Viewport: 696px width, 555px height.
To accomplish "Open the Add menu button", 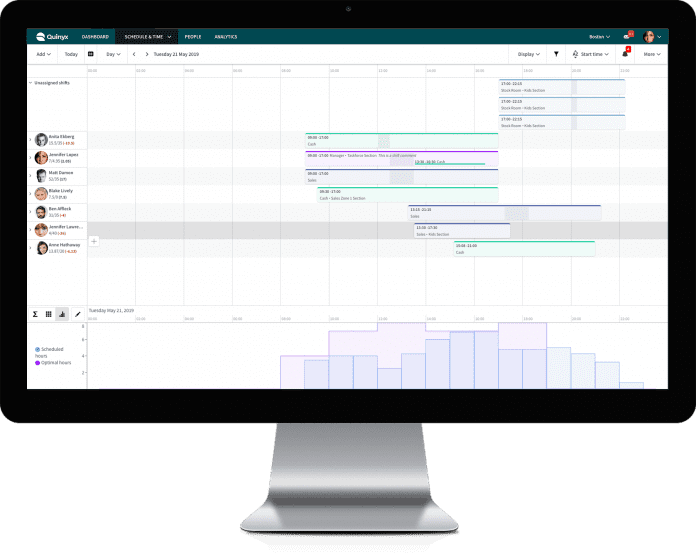I will click(x=43, y=54).
